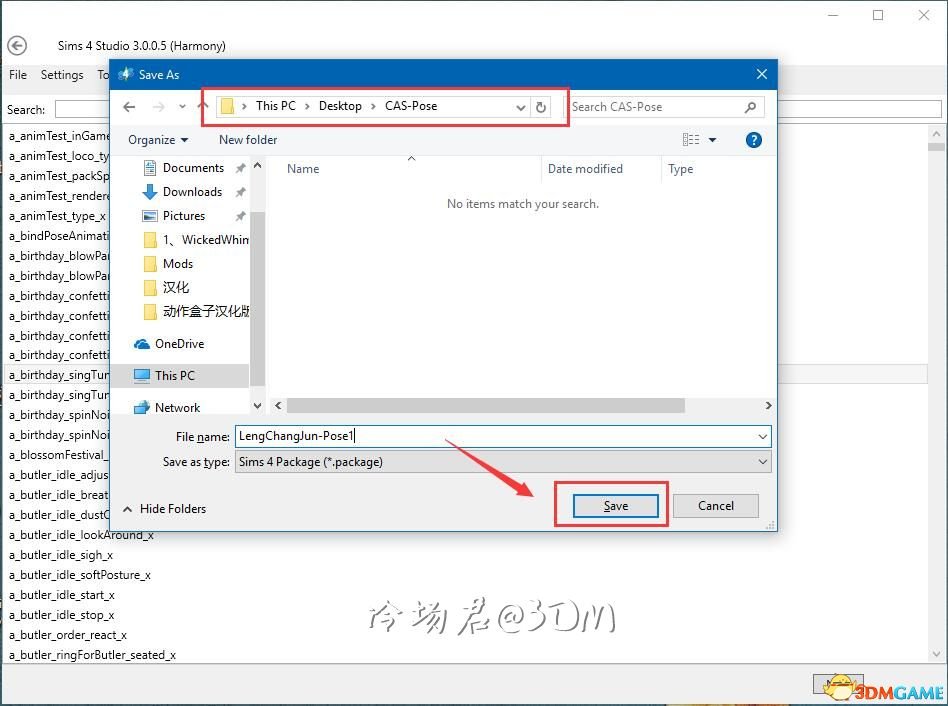Click the Save As dialog back navigation arrow

click(129, 107)
